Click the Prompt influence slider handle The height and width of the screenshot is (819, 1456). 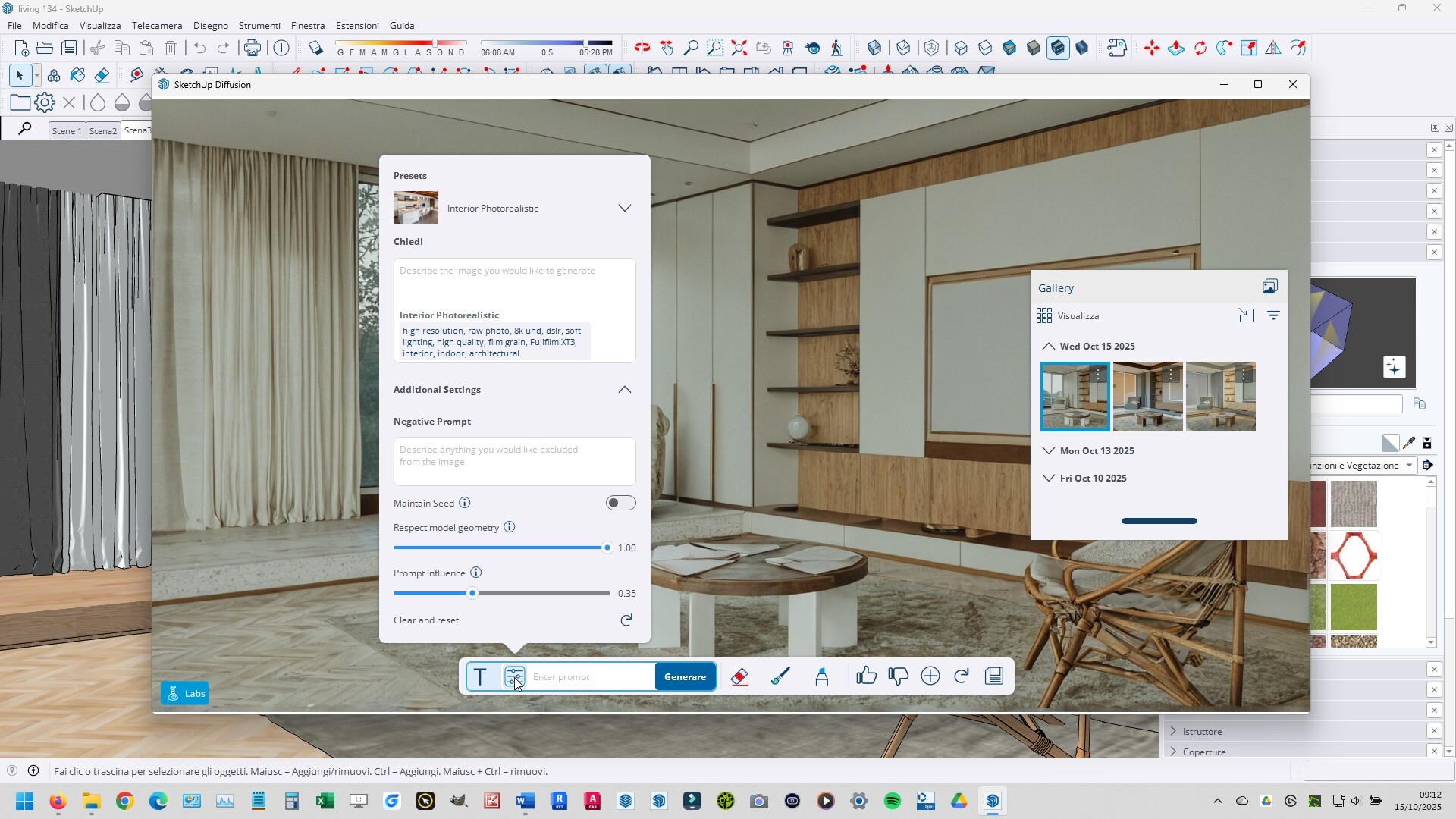tap(472, 593)
